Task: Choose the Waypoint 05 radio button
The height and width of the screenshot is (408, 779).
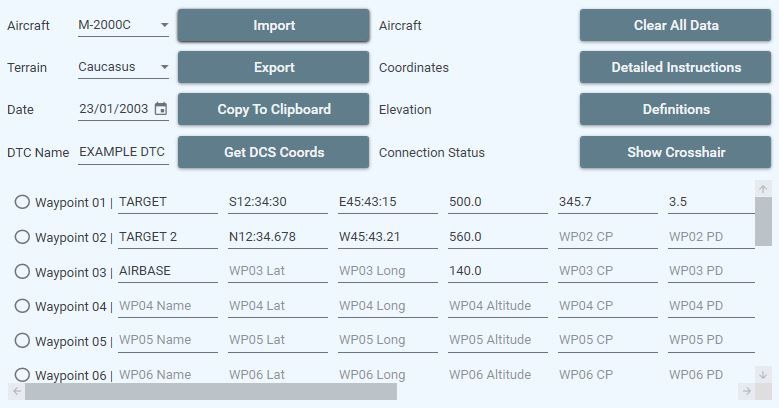Action: click(x=22, y=340)
